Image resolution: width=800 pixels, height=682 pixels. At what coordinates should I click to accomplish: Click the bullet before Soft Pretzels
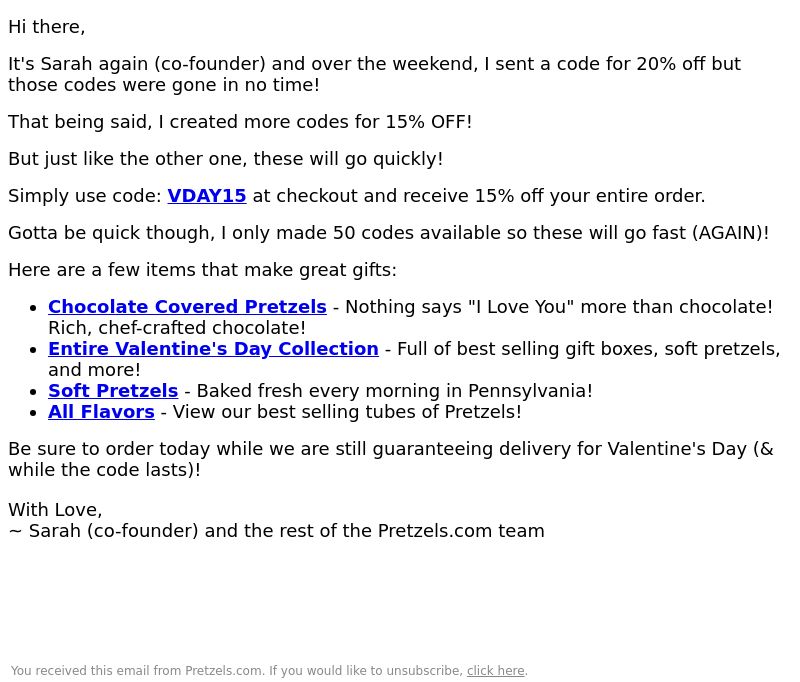(33, 392)
